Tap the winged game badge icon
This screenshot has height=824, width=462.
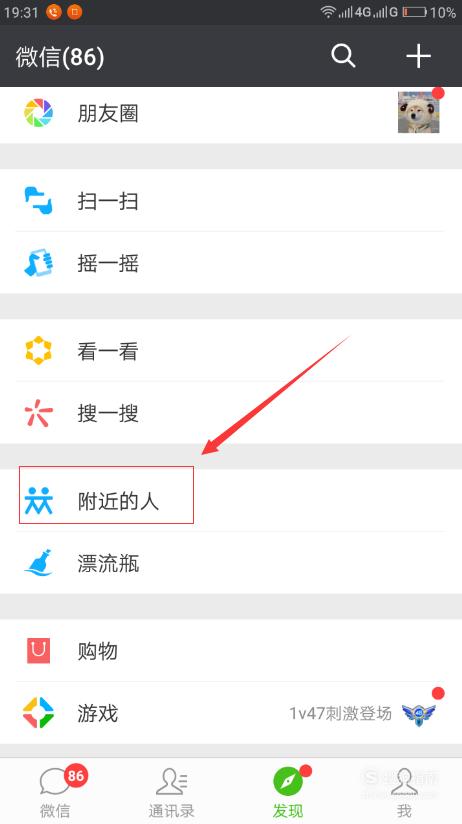tap(419, 714)
